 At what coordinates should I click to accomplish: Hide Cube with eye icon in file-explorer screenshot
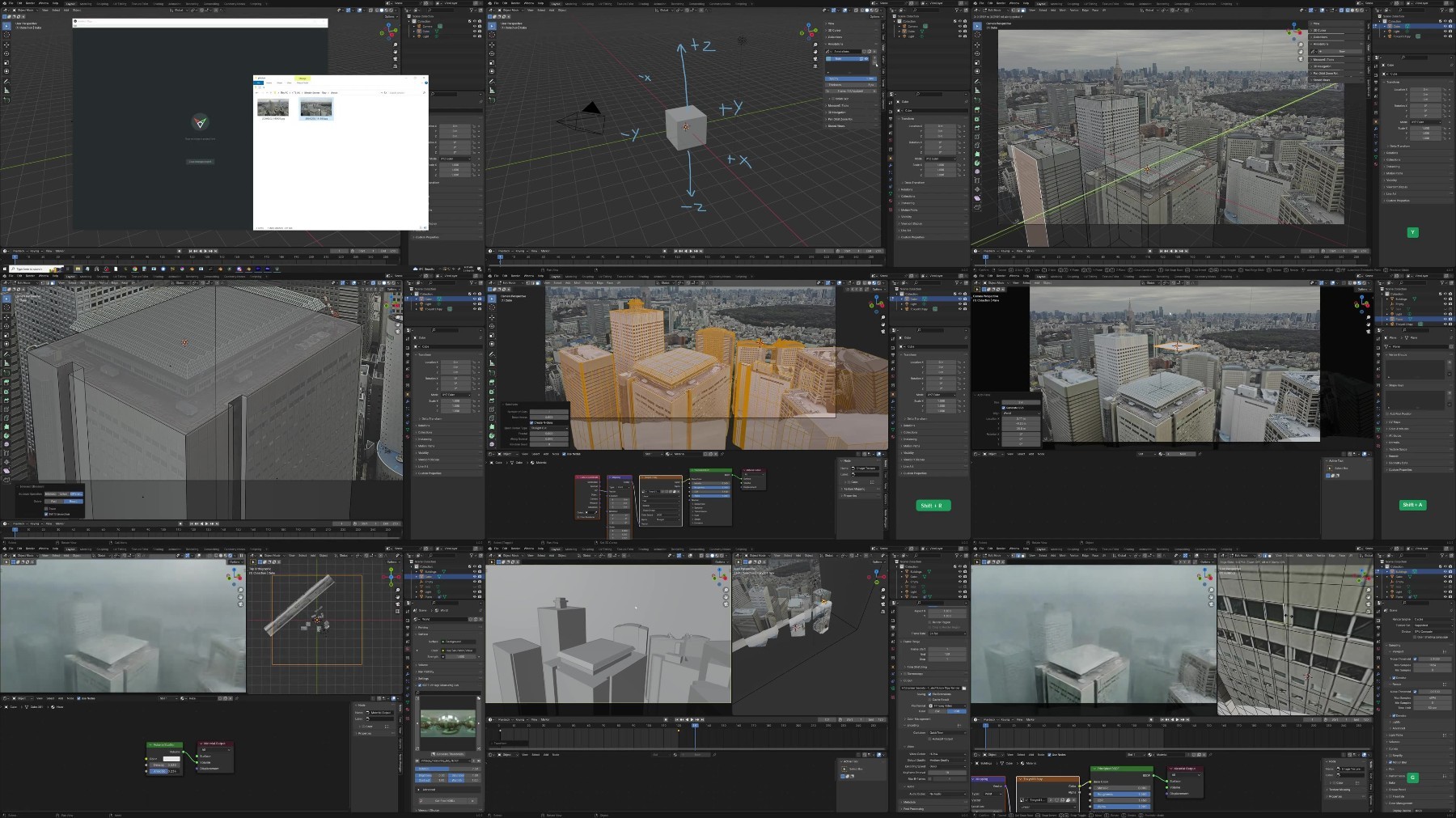475,31
